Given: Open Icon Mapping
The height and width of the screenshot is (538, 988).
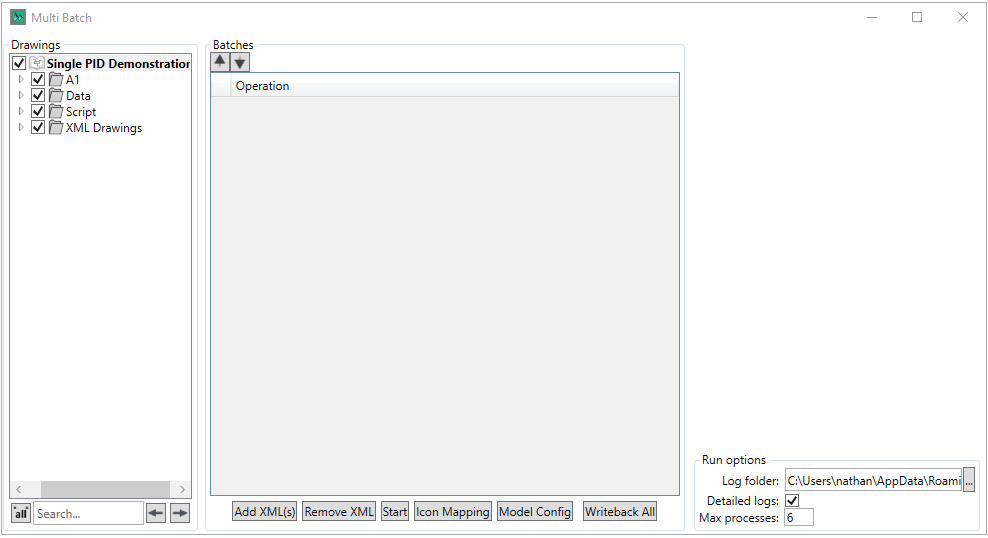Looking at the screenshot, I should [452, 512].
